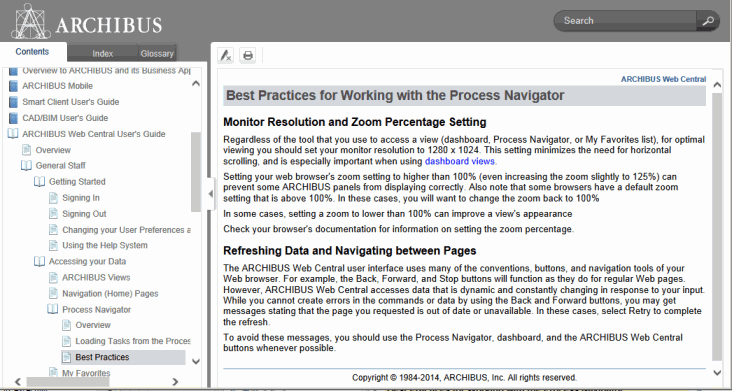The image size is (732, 391).
Task: Click the print icon in toolbar
Action: point(248,56)
